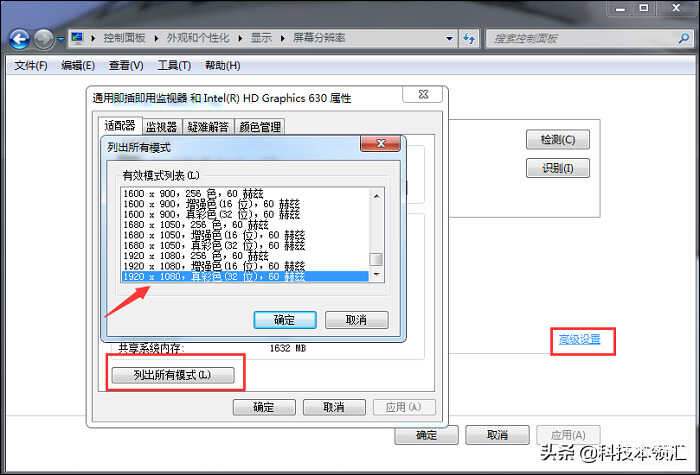
Task: Open the 工具(T) menu
Action: coord(174,66)
